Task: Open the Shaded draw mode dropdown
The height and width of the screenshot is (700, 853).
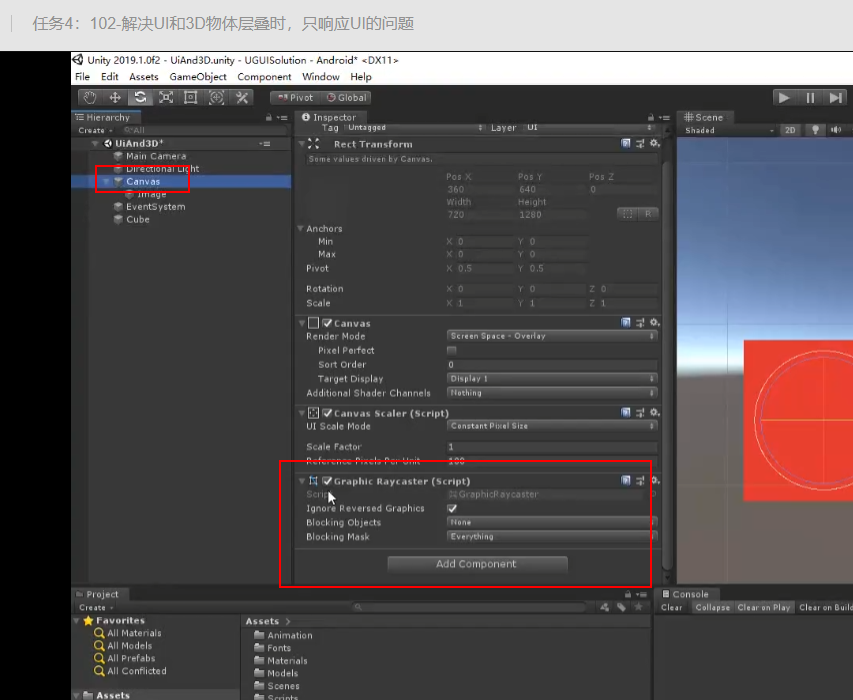Action: pyautogui.click(x=729, y=131)
